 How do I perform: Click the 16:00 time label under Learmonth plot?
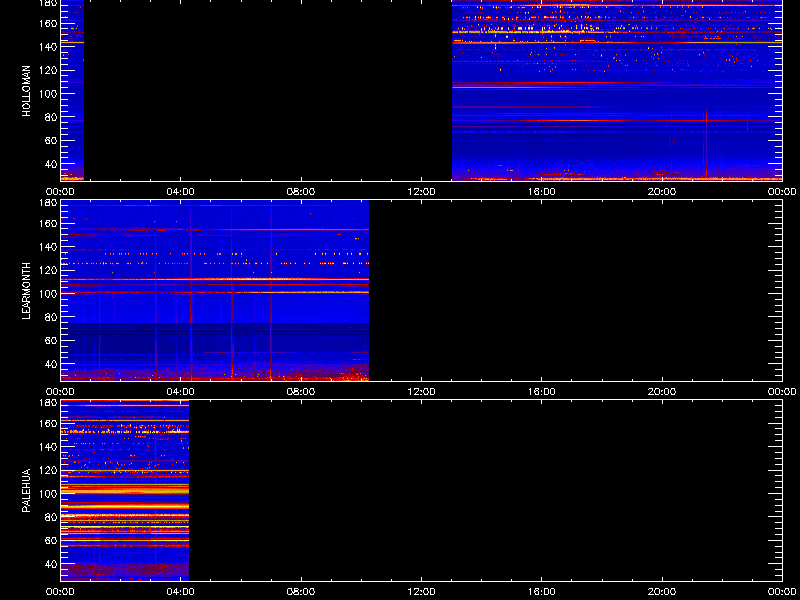click(x=541, y=392)
